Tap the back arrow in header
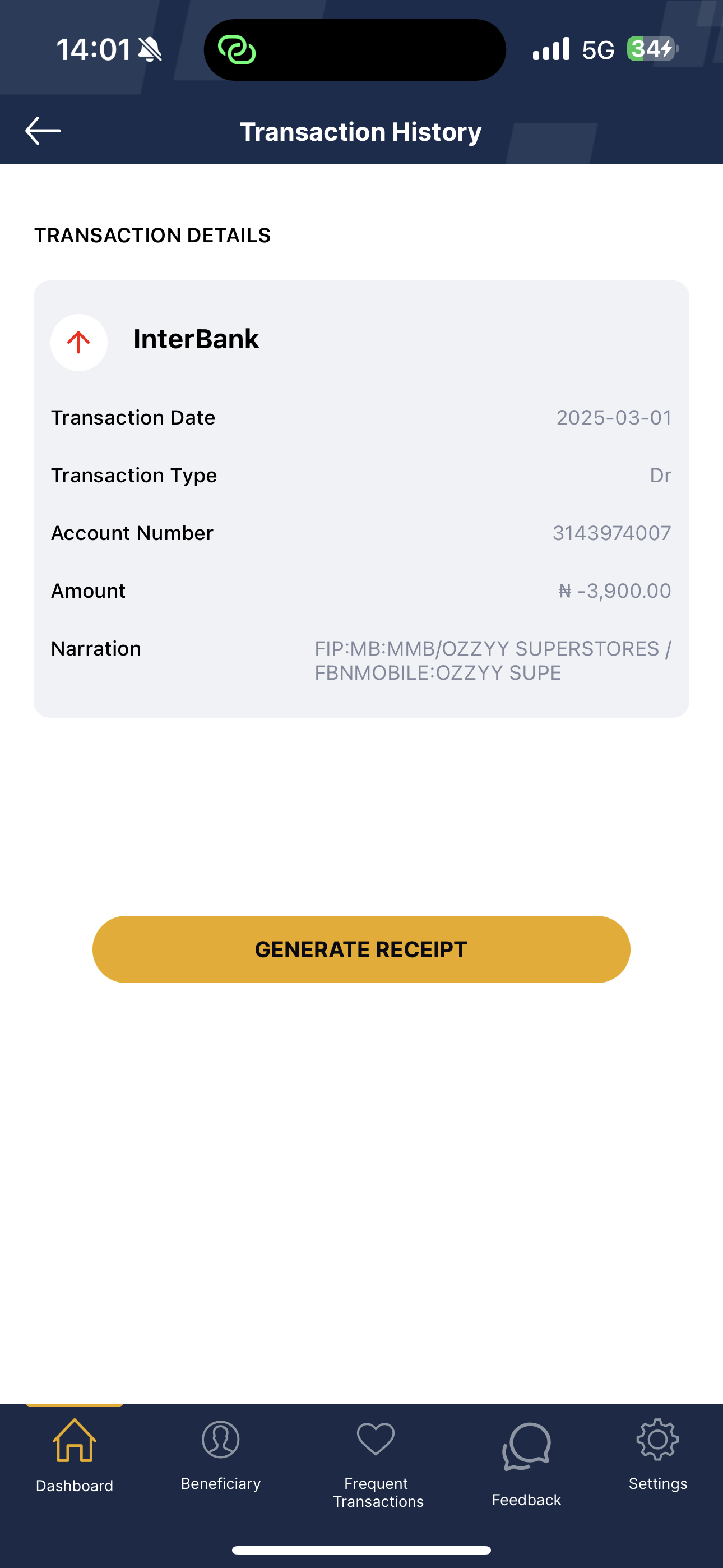This screenshot has height=1568, width=723. coord(43,131)
